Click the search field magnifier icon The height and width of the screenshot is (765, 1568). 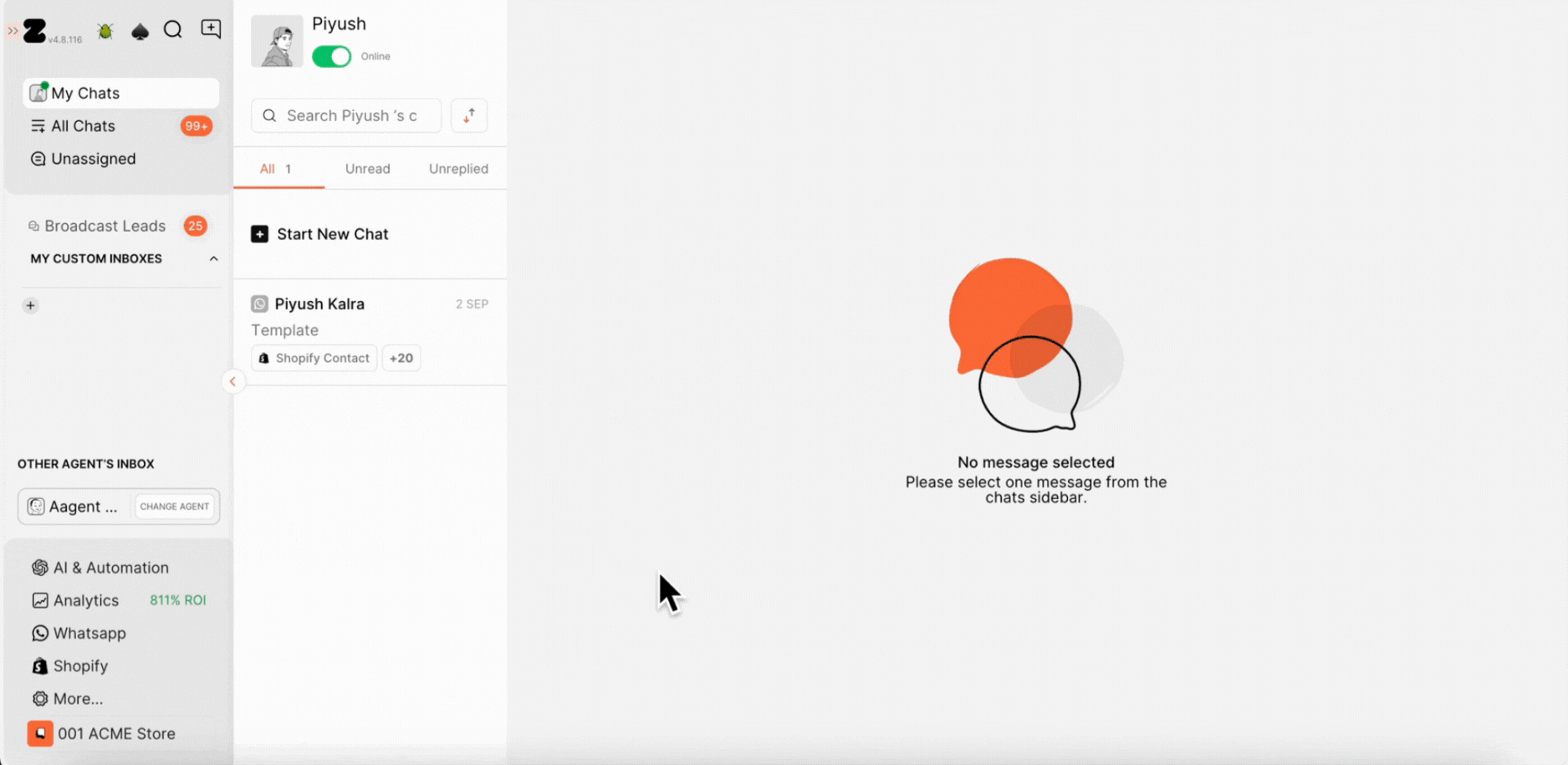click(269, 115)
